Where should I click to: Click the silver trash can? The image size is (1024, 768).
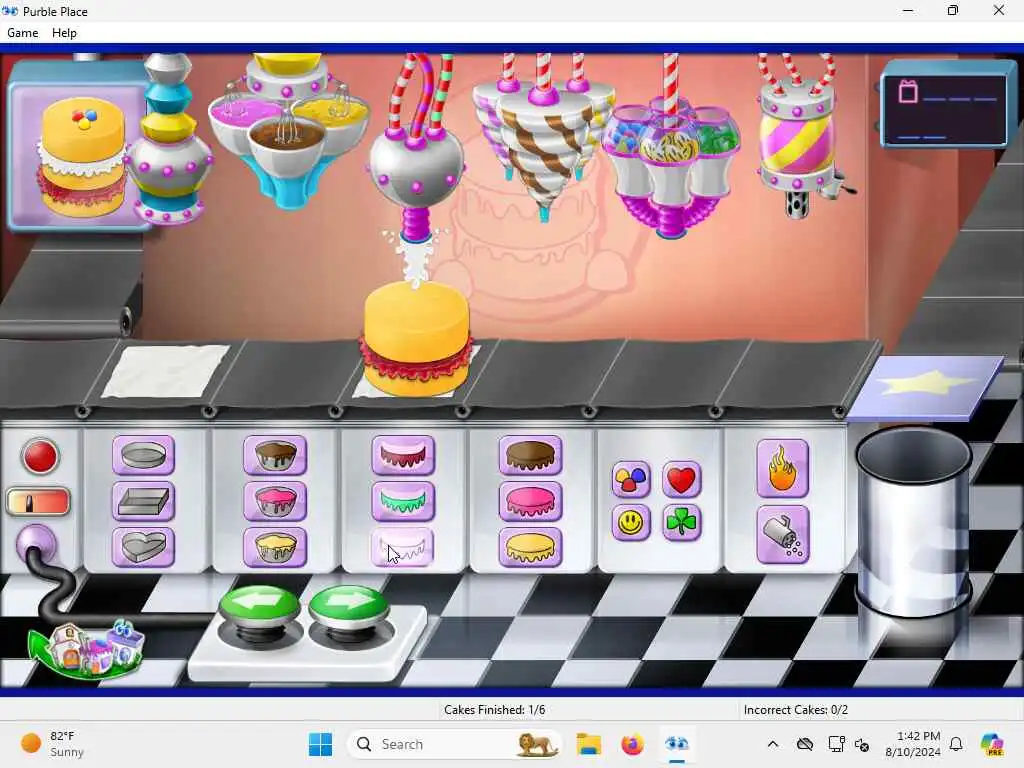coord(914,522)
